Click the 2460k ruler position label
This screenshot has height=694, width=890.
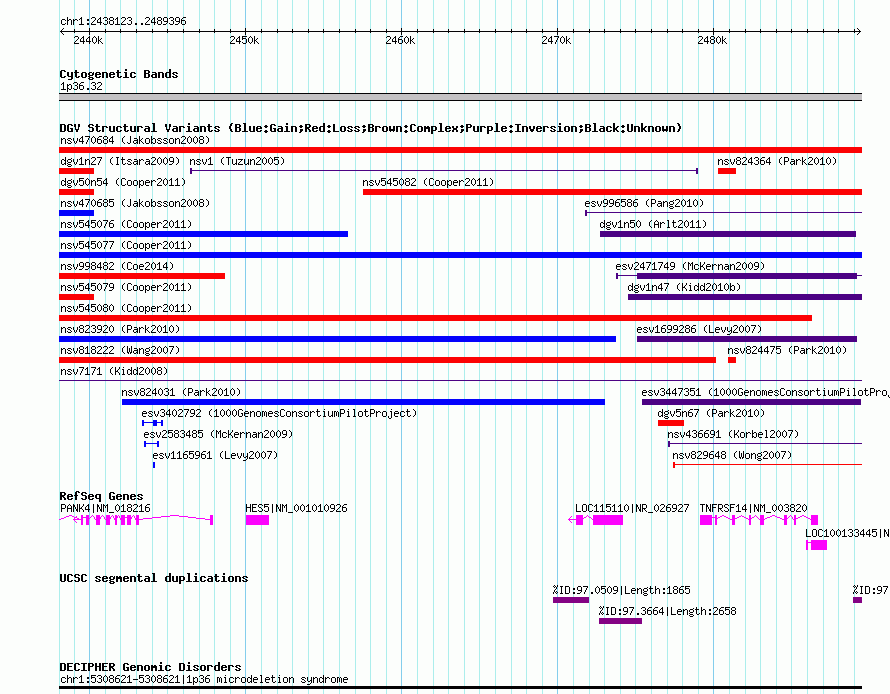point(400,40)
